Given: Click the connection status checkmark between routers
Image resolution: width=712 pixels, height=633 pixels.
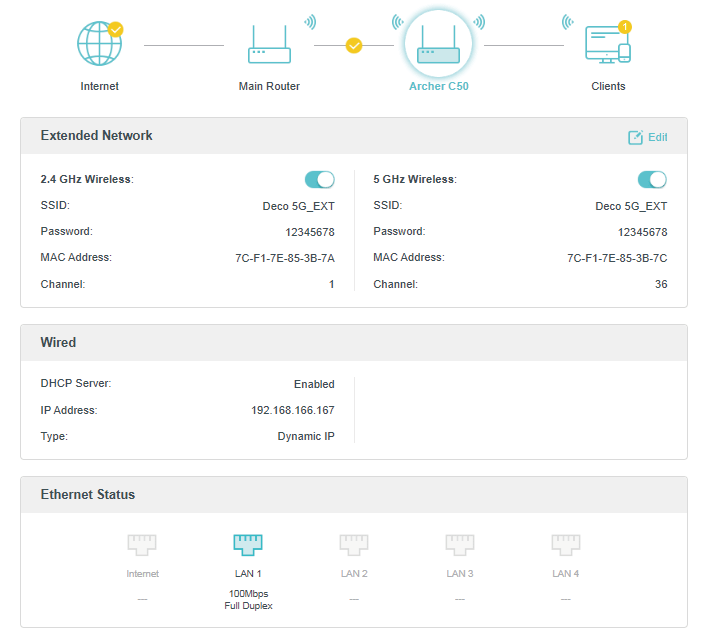Looking at the screenshot, I should (x=354, y=45).
